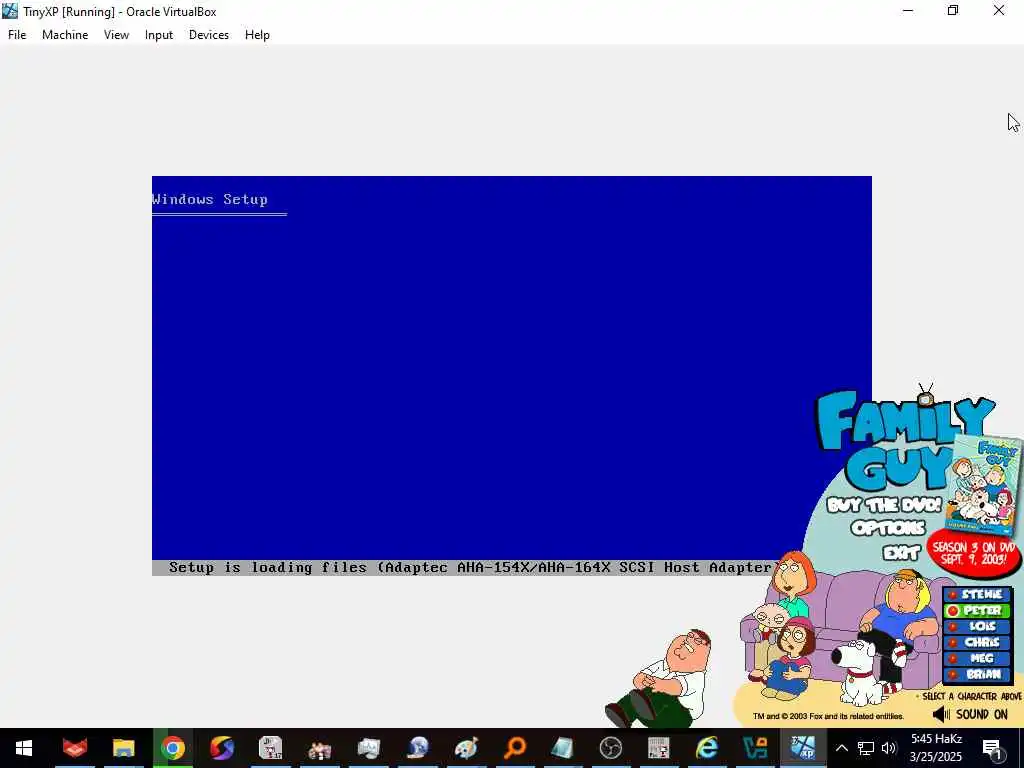Open the orange magnifier search app
1024x768 pixels.
click(x=515, y=748)
